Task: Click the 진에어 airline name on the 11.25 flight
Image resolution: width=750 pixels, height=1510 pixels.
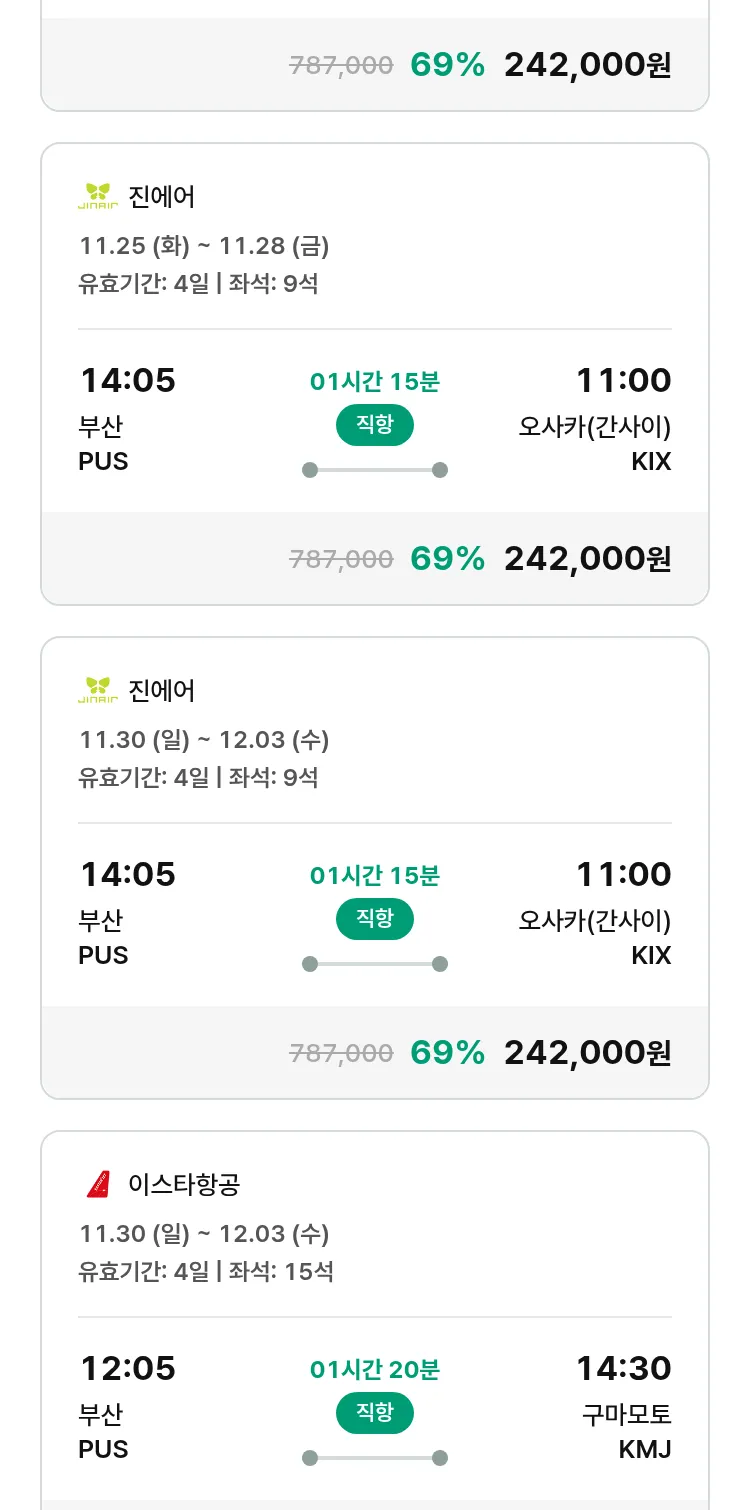Action: point(162,197)
